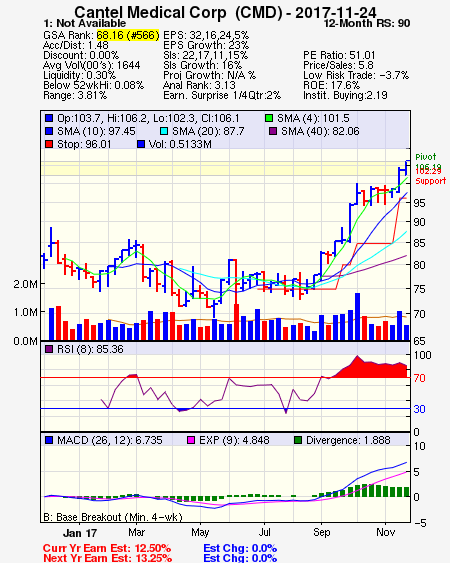Click Instit. Buying:2.19 text
This screenshot has height=563, width=450.
click(x=345, y=96)
